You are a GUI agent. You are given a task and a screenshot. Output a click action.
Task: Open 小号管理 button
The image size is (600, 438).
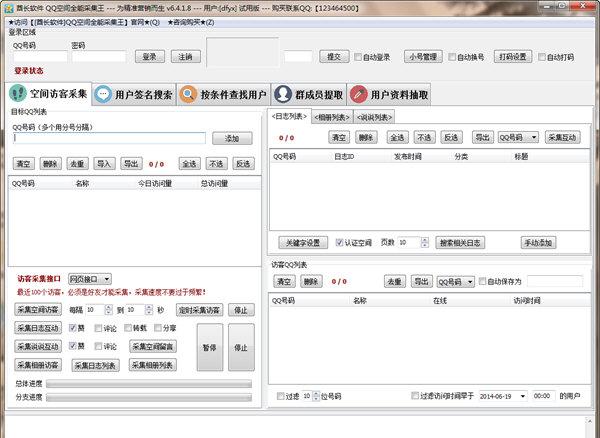[423, 57]
